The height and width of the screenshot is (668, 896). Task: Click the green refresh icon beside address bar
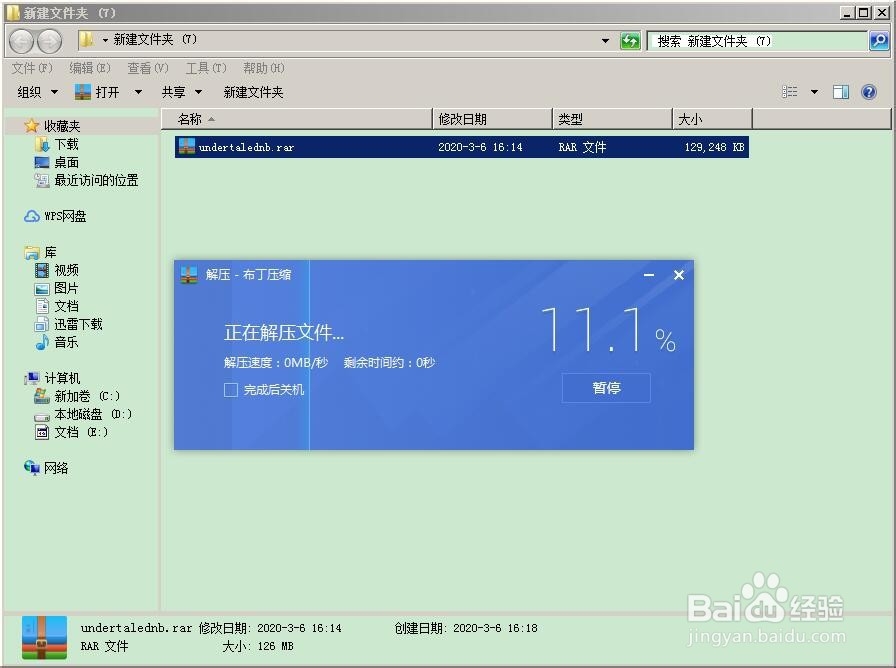click(x=630, y=41)
